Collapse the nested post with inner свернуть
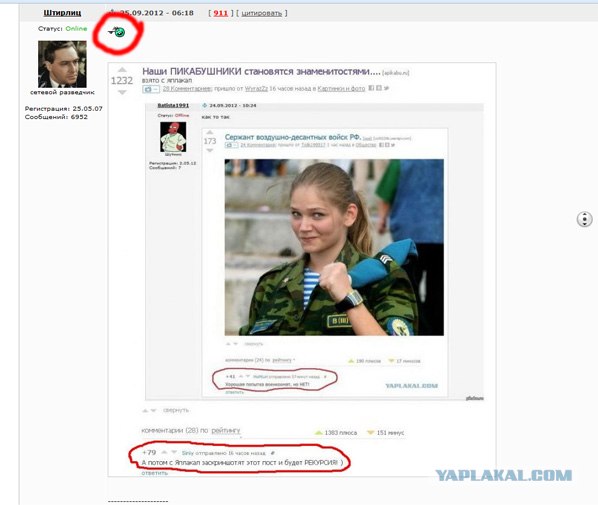Image resolution: width=598 pixels, height=505 pixels. pyautogui.click(x=254, y=344)
